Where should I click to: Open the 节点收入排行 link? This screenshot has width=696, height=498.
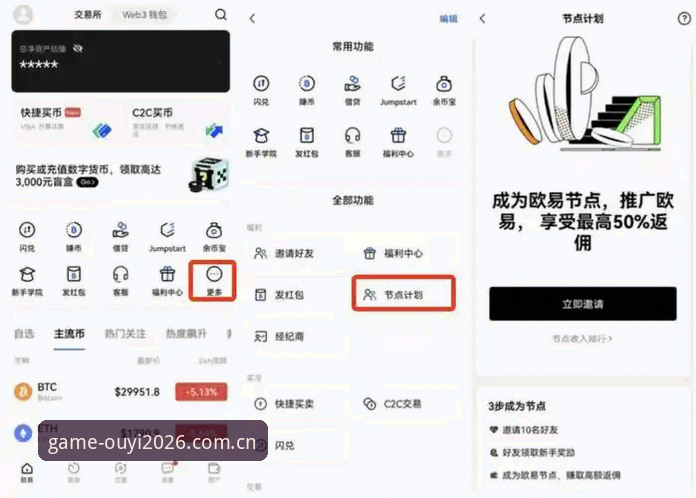pos(582,339)
